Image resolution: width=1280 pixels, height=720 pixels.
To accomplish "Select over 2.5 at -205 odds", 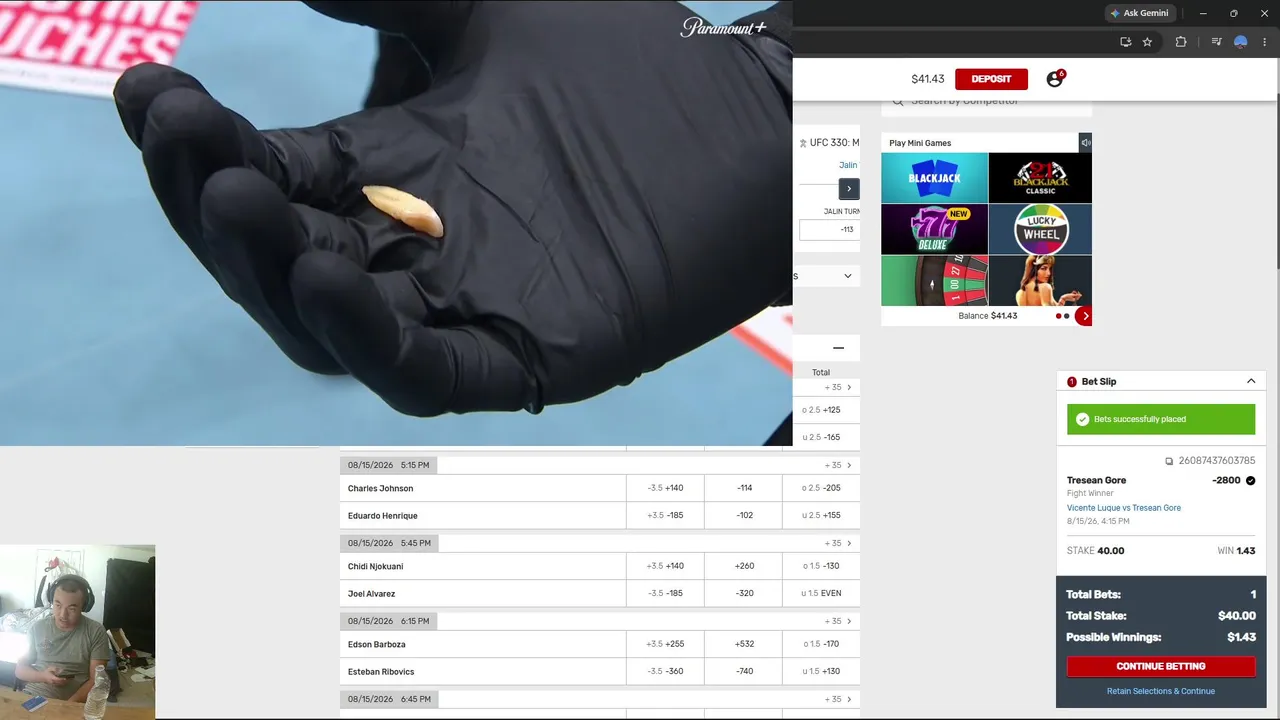I will click(821, 488).
